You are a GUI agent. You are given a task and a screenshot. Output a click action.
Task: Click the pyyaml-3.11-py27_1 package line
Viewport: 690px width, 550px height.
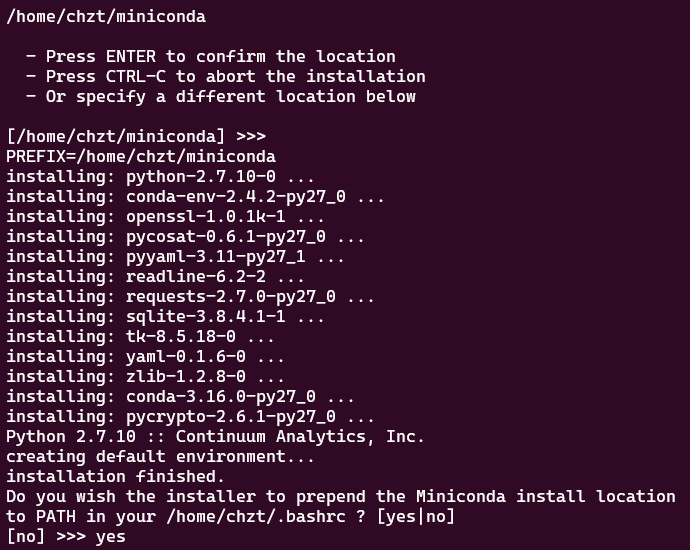point(175,257)
